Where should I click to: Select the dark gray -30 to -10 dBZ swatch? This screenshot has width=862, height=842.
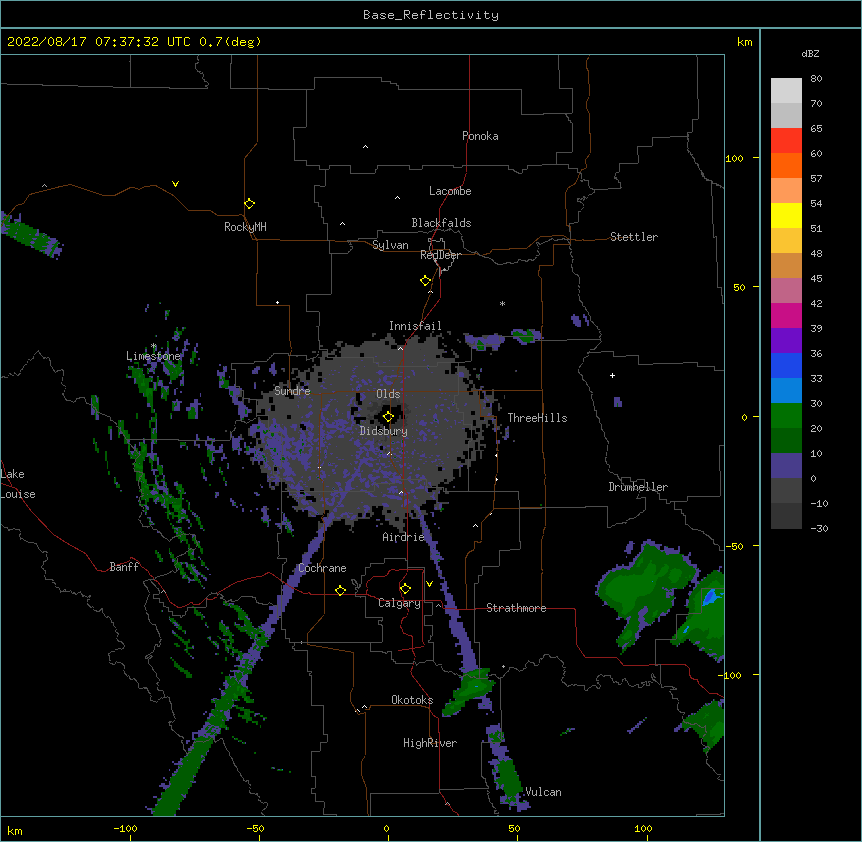(786, 516)
